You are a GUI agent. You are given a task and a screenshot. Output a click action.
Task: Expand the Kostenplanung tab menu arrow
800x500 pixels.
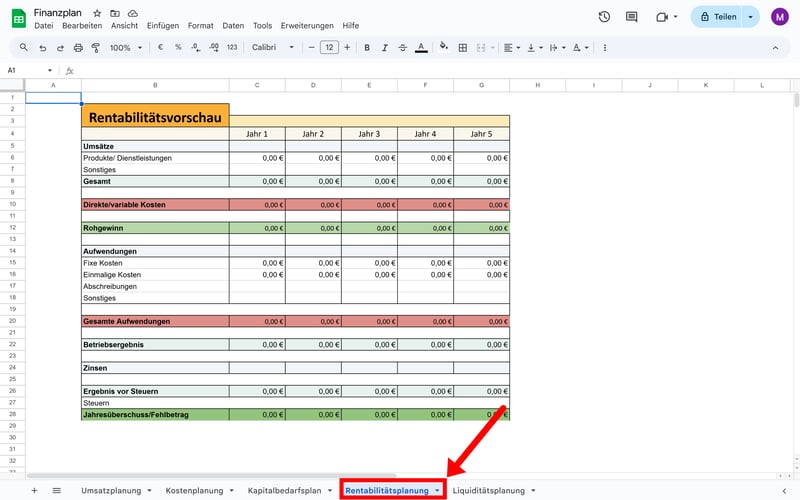click(x=231, y=491)
